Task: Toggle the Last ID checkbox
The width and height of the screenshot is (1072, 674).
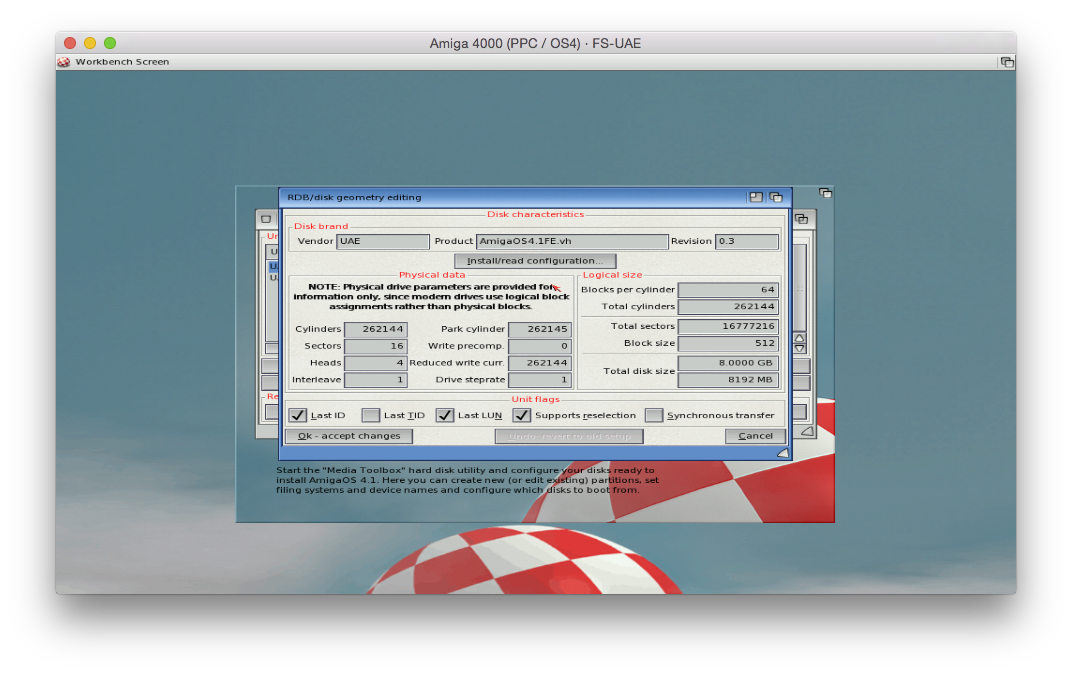Action: [297, 416]
